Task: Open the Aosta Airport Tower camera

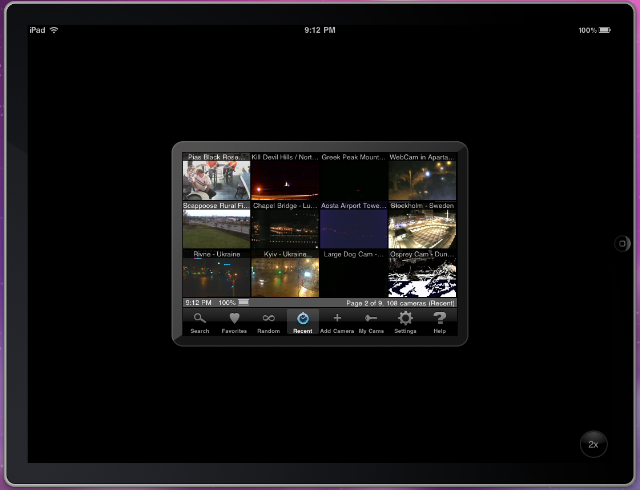Action: (x=353, y=225)
